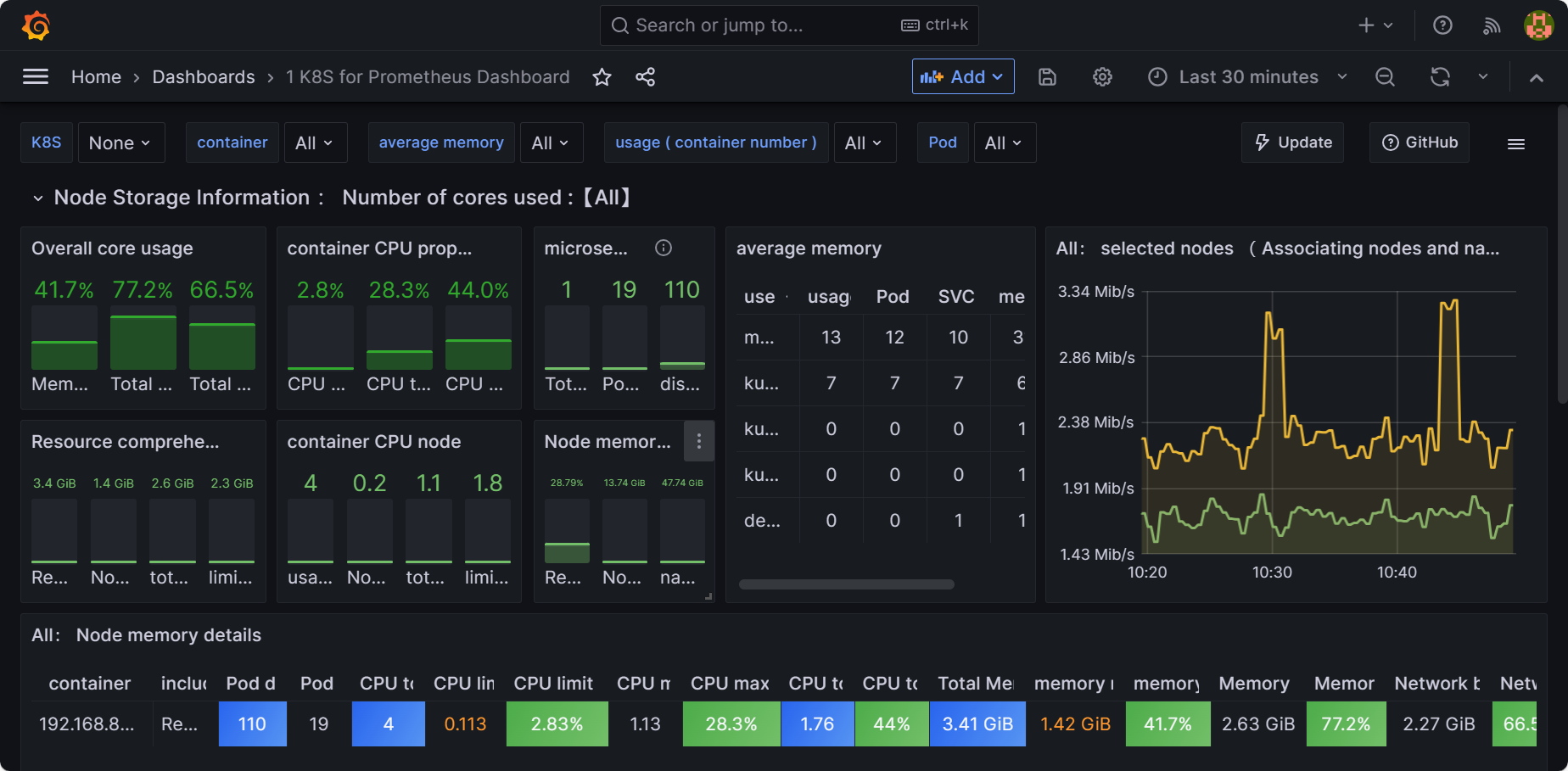Click container CPU node panel title
This screenshot has height=771, width=1568.
tap(374, 442)
